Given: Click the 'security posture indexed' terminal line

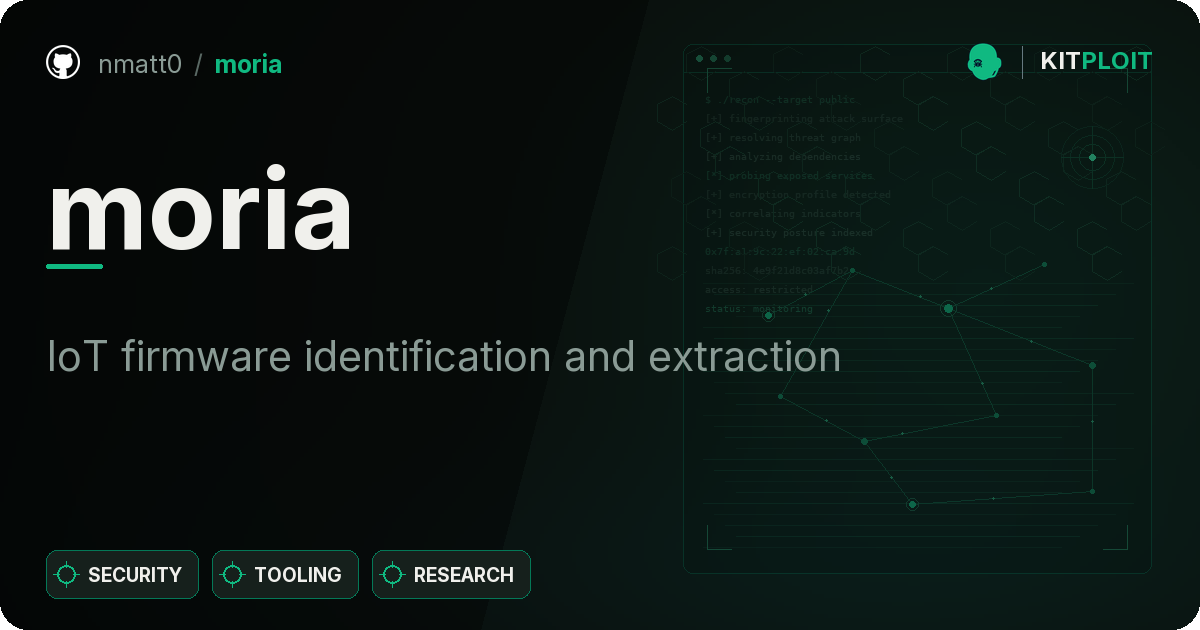Looking at the screenshot, I should 788,233.
